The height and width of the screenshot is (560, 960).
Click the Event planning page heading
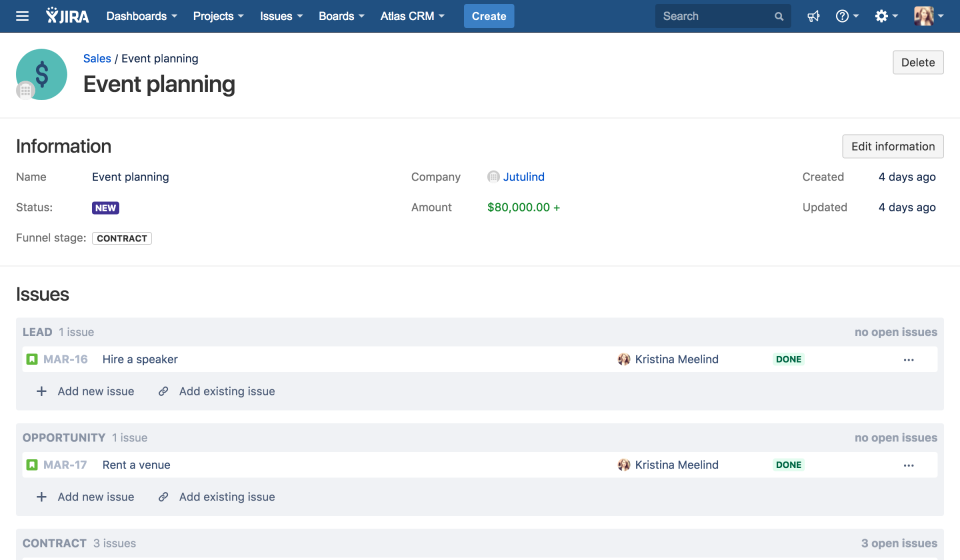point(159,84)
